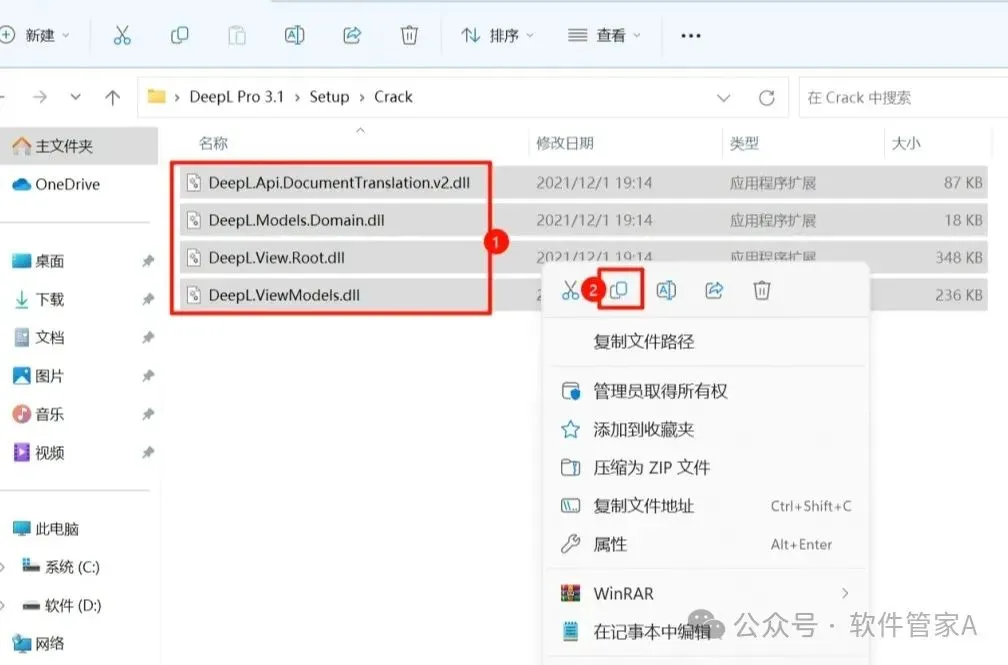
Task: Refresh the current folder
Action: [x=766, y=98]
